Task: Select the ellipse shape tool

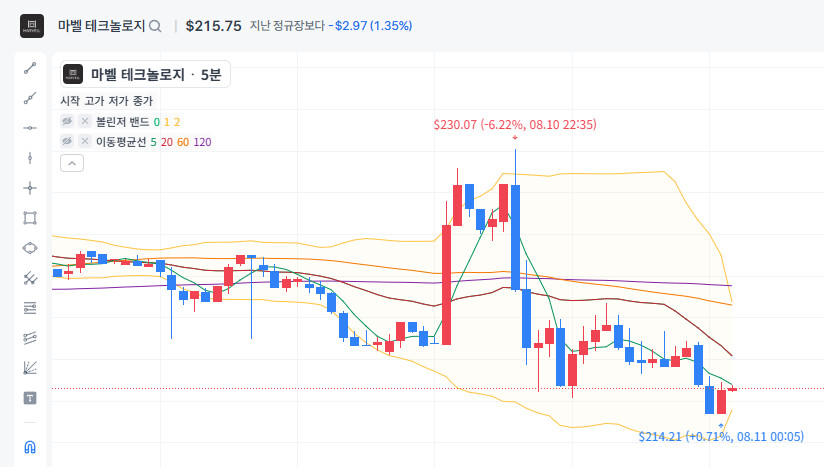Action: pyautogui.click(x=30, y=248)
